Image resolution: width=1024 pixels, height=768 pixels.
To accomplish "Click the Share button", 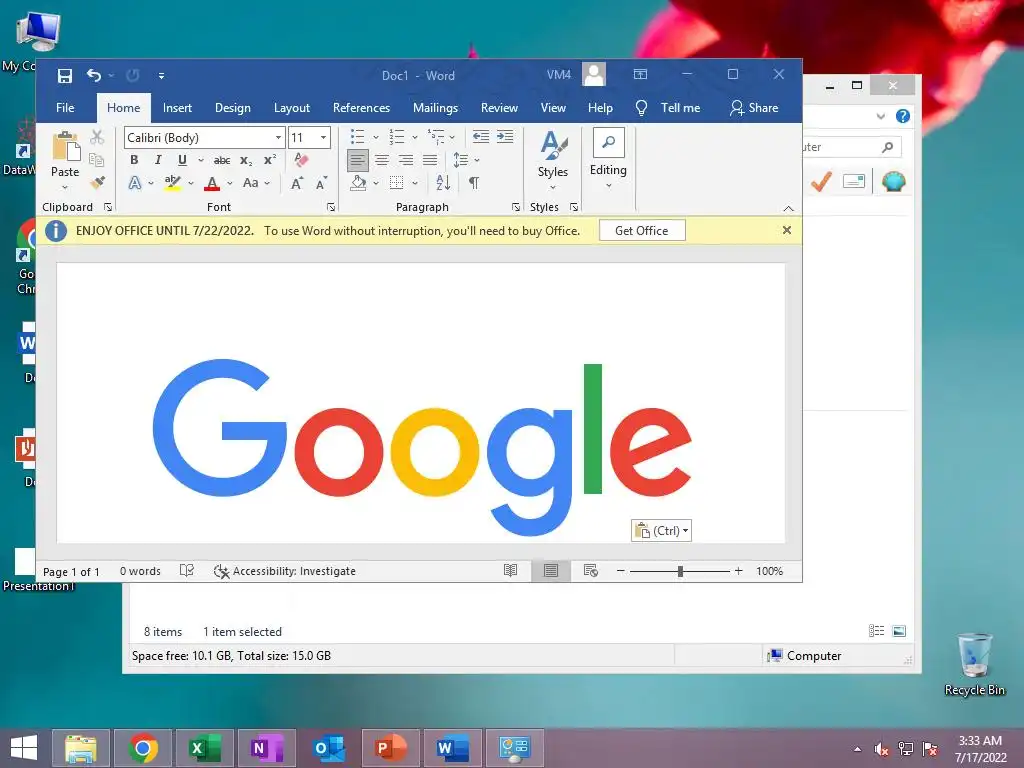I will pos(754,108).
